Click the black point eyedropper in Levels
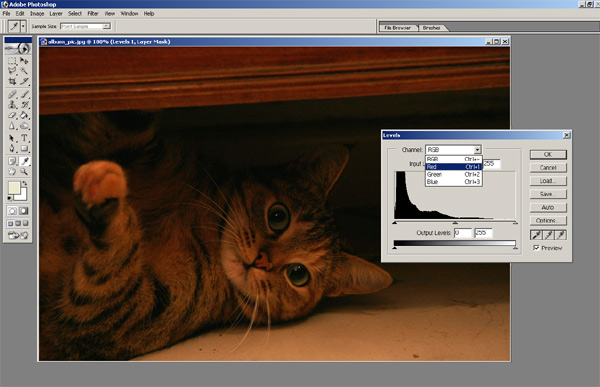600x387 pixels. pyautogui.click(x=536, y=235)
